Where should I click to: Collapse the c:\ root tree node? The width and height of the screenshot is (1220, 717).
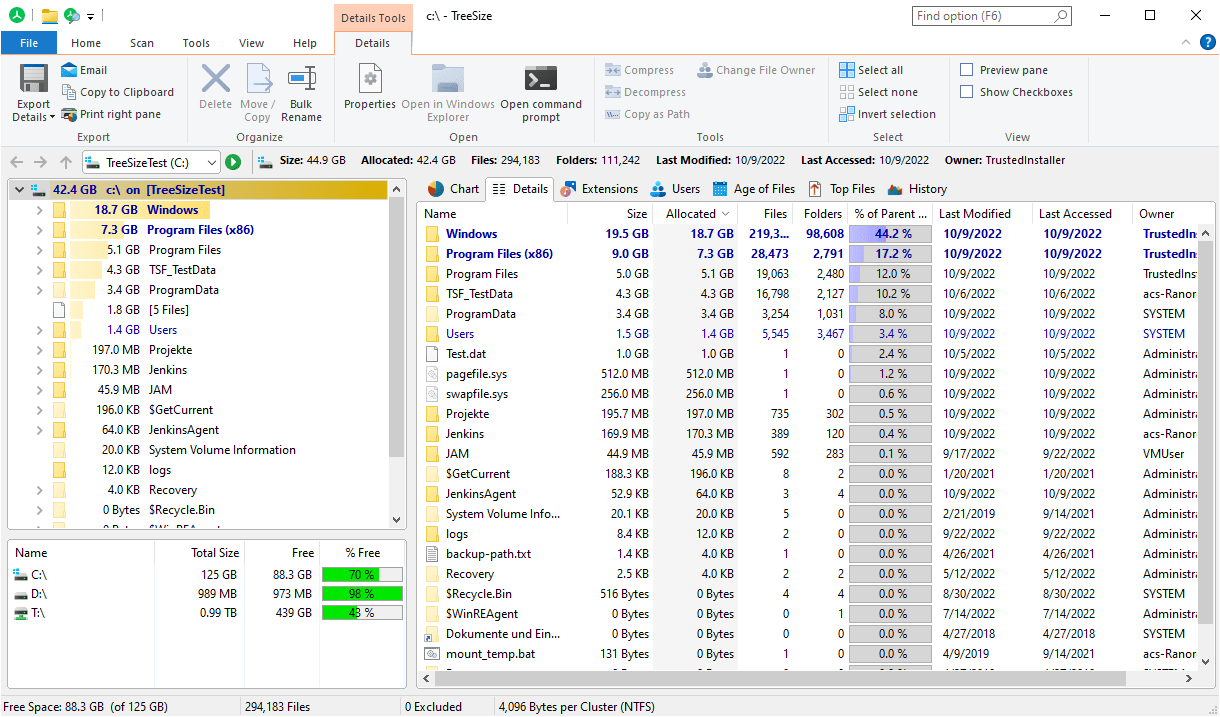tap(19, 190)
